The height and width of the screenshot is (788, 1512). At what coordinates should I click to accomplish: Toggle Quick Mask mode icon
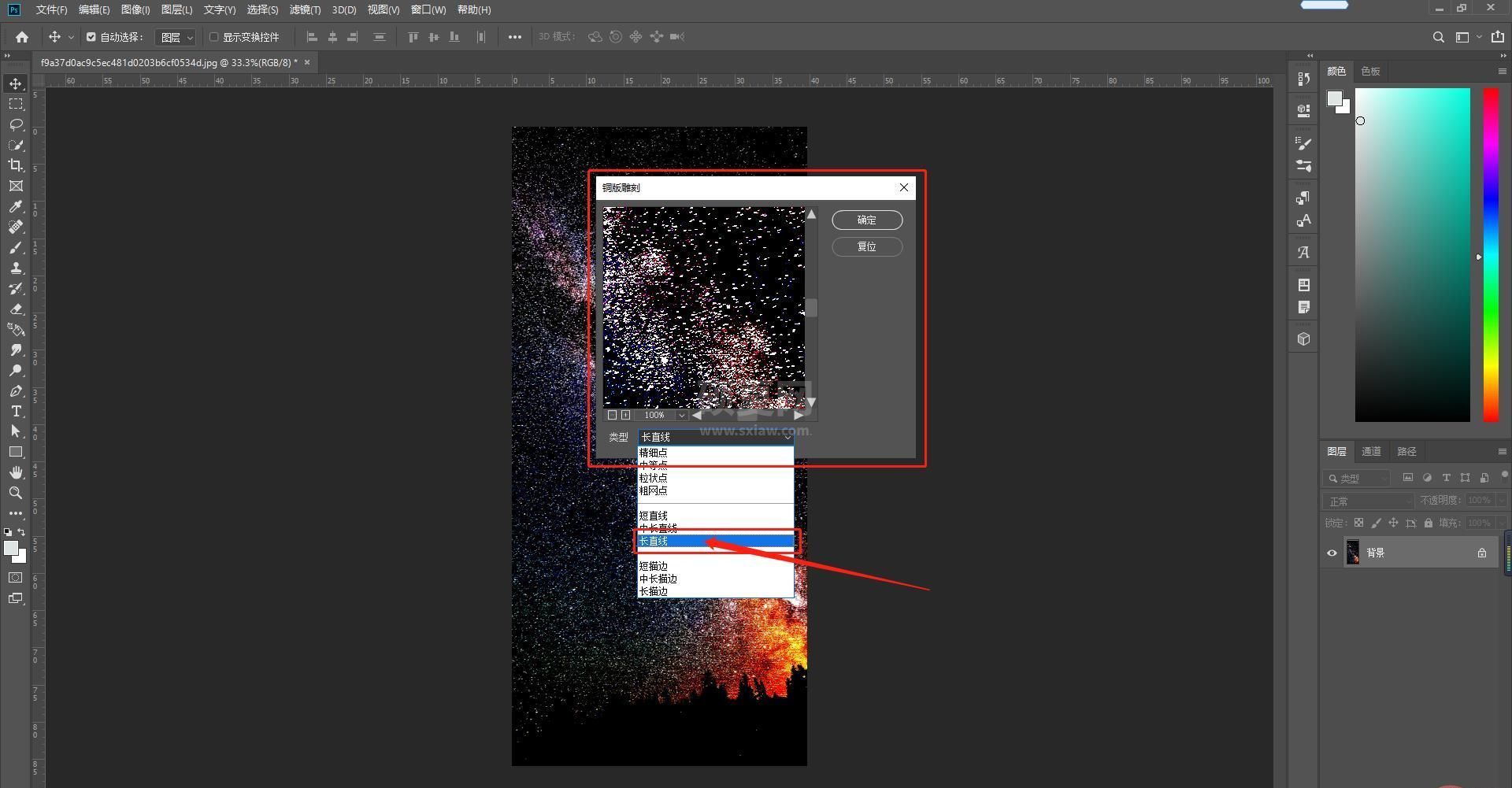pos(16,578)
